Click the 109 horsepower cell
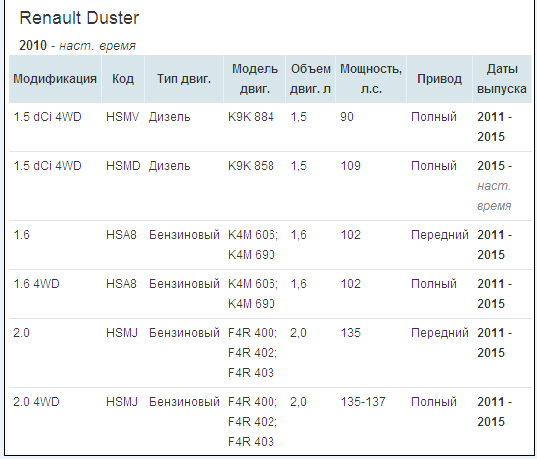537x459 pixels. pyautogui.click(x=350, y=166)
